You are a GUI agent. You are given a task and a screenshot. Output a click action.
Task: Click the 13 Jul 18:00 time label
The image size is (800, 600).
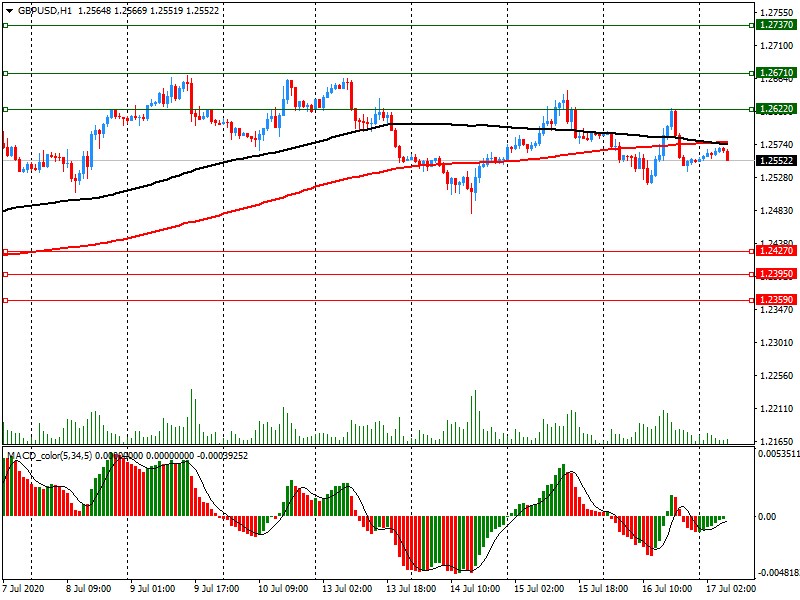coord(409,589)
